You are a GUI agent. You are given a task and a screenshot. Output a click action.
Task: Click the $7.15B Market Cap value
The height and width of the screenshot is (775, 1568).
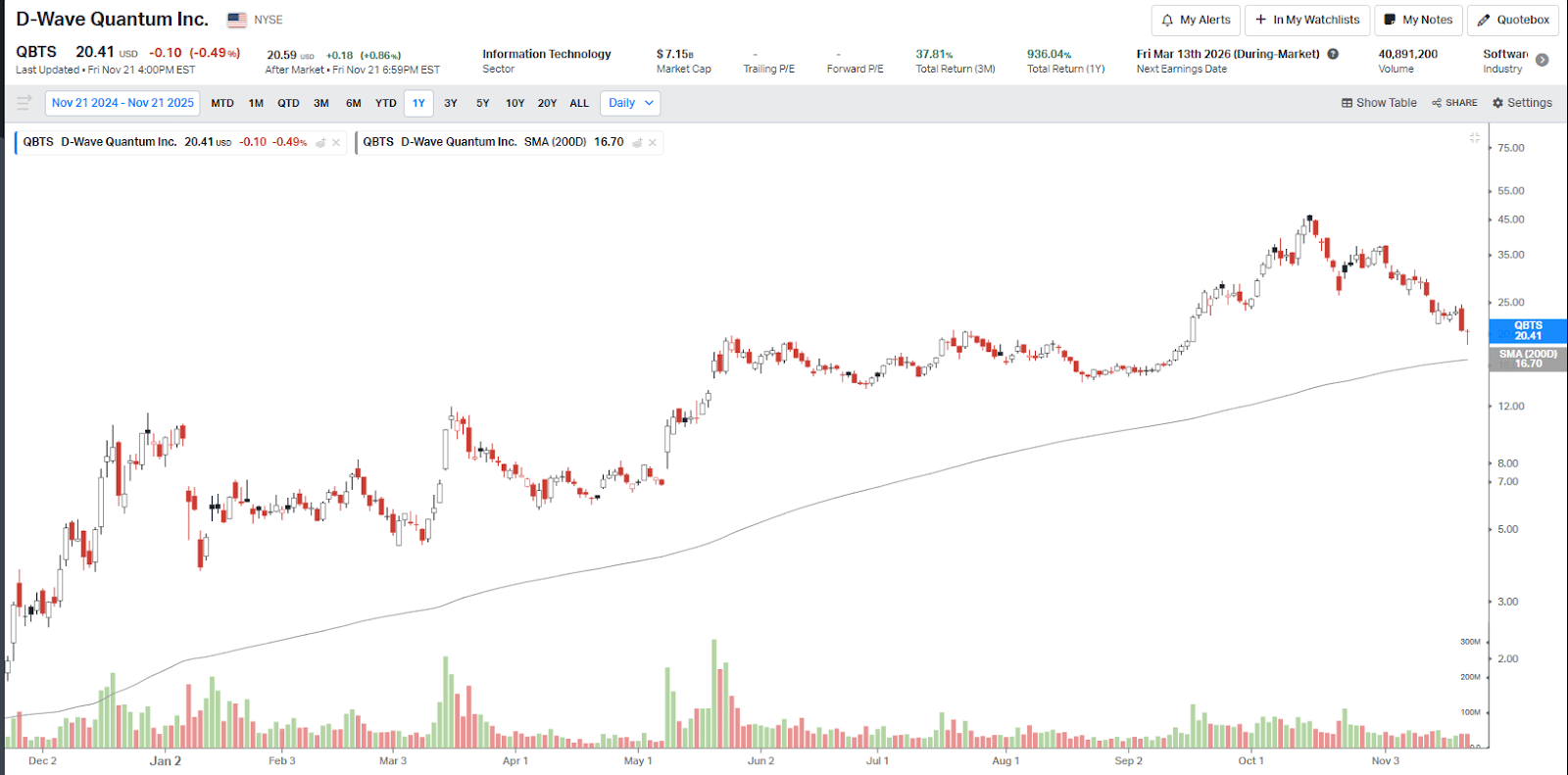click(674, 54)
